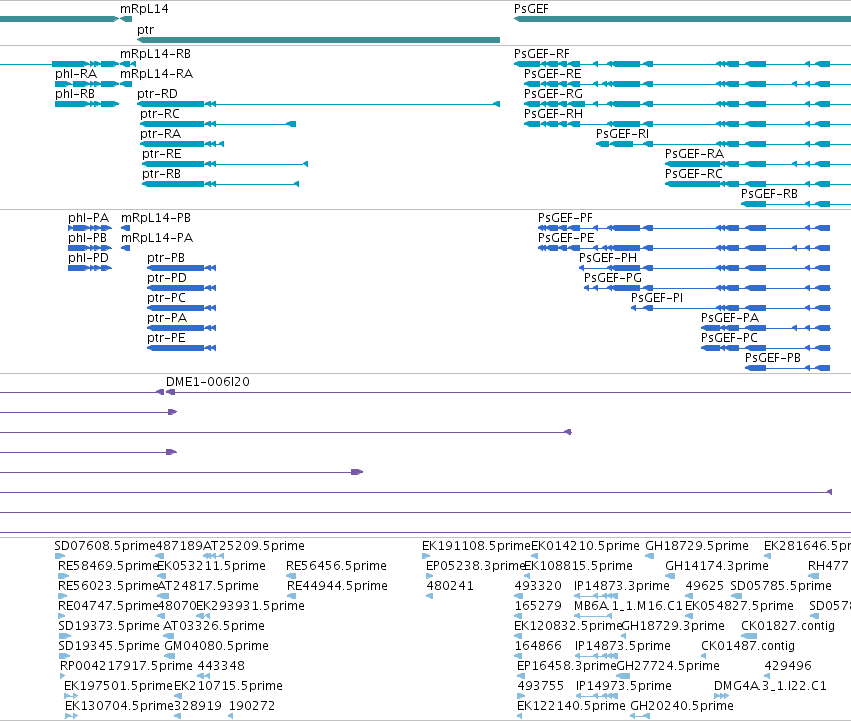Select protein ptr-PB
The height and width of the screenshot is (721, 851).
click(182, 268)
